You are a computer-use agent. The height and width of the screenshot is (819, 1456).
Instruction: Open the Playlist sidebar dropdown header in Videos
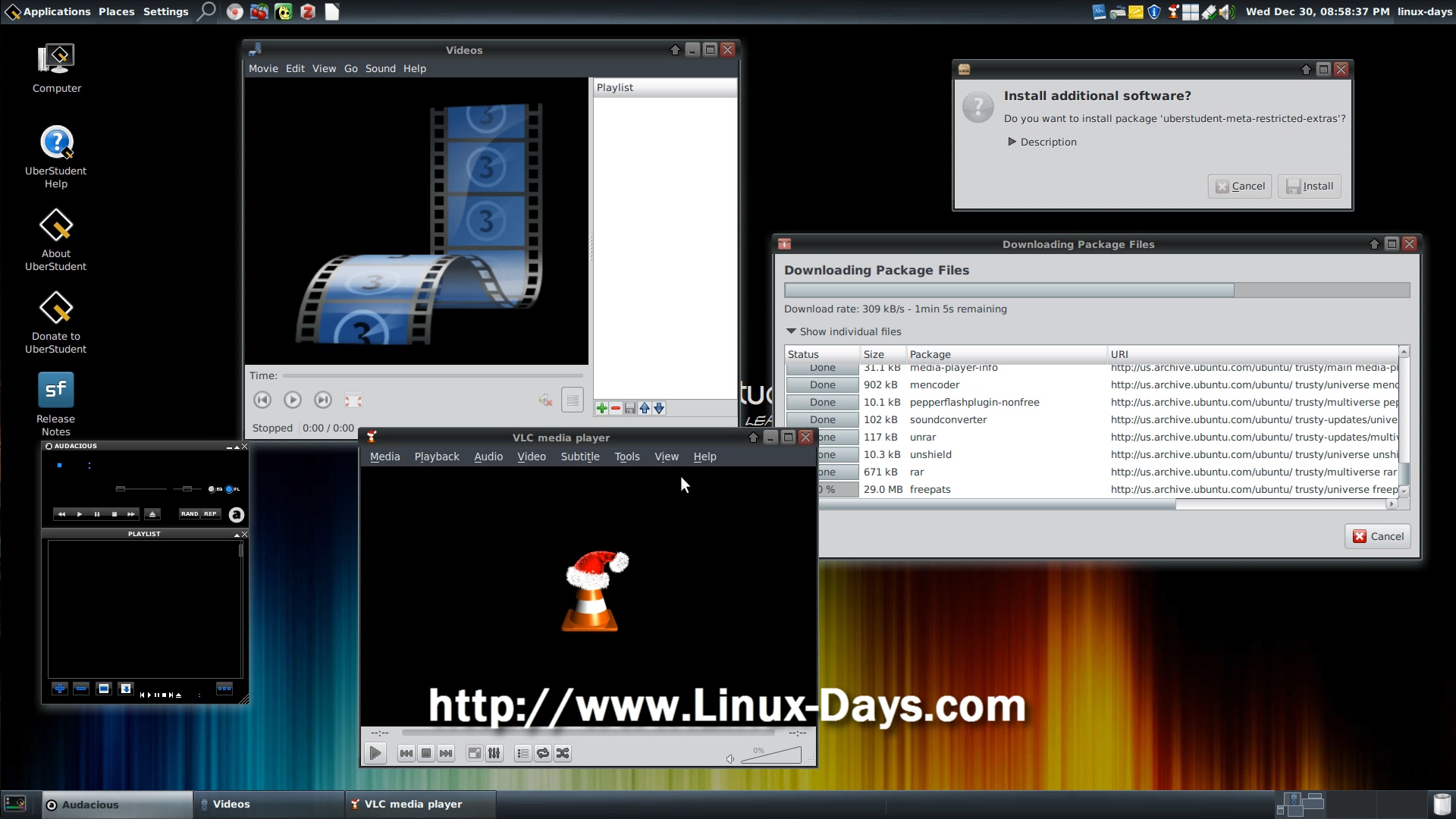click(664, 87)
